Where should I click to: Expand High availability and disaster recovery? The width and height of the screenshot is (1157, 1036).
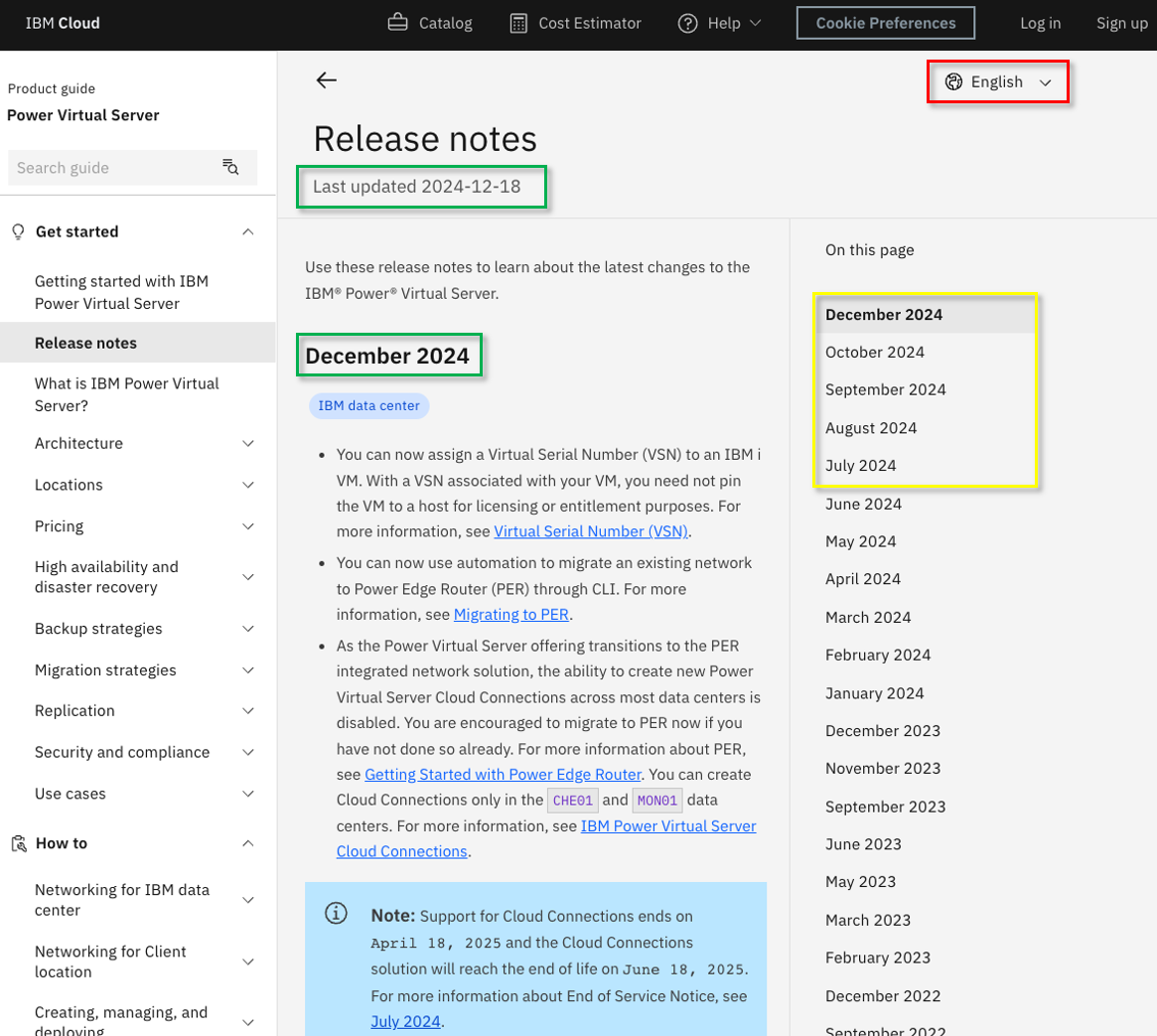248,577
